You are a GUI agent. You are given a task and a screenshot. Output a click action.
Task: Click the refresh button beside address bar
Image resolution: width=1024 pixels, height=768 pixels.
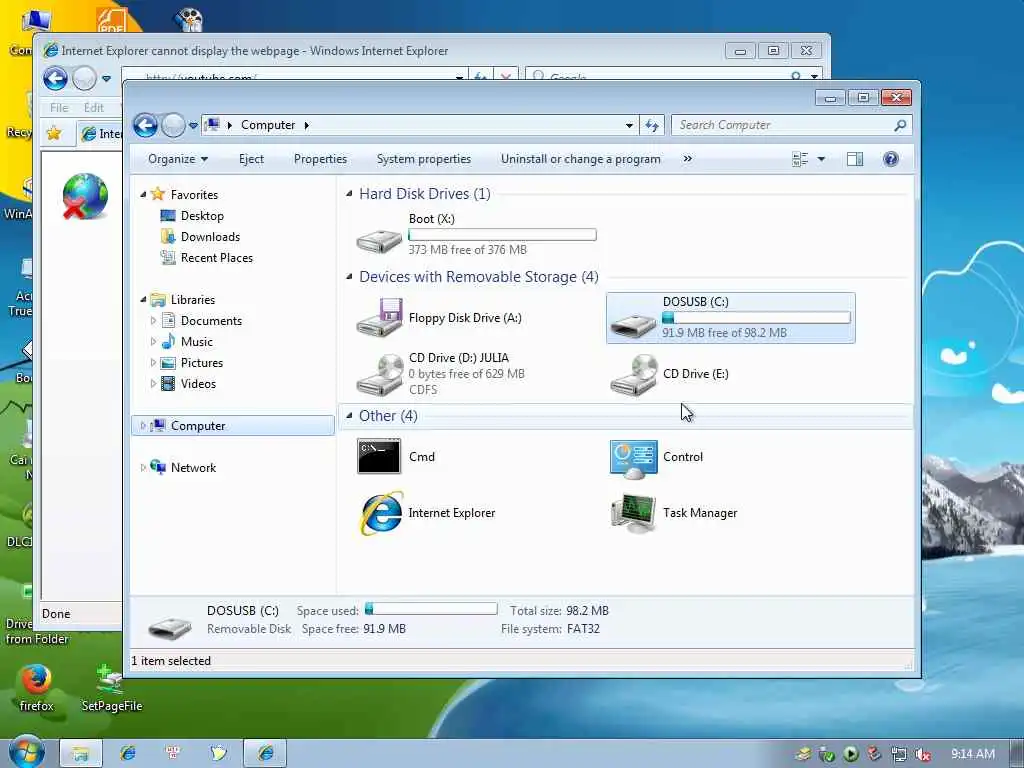pyautogui.click(x=652, y=125)
